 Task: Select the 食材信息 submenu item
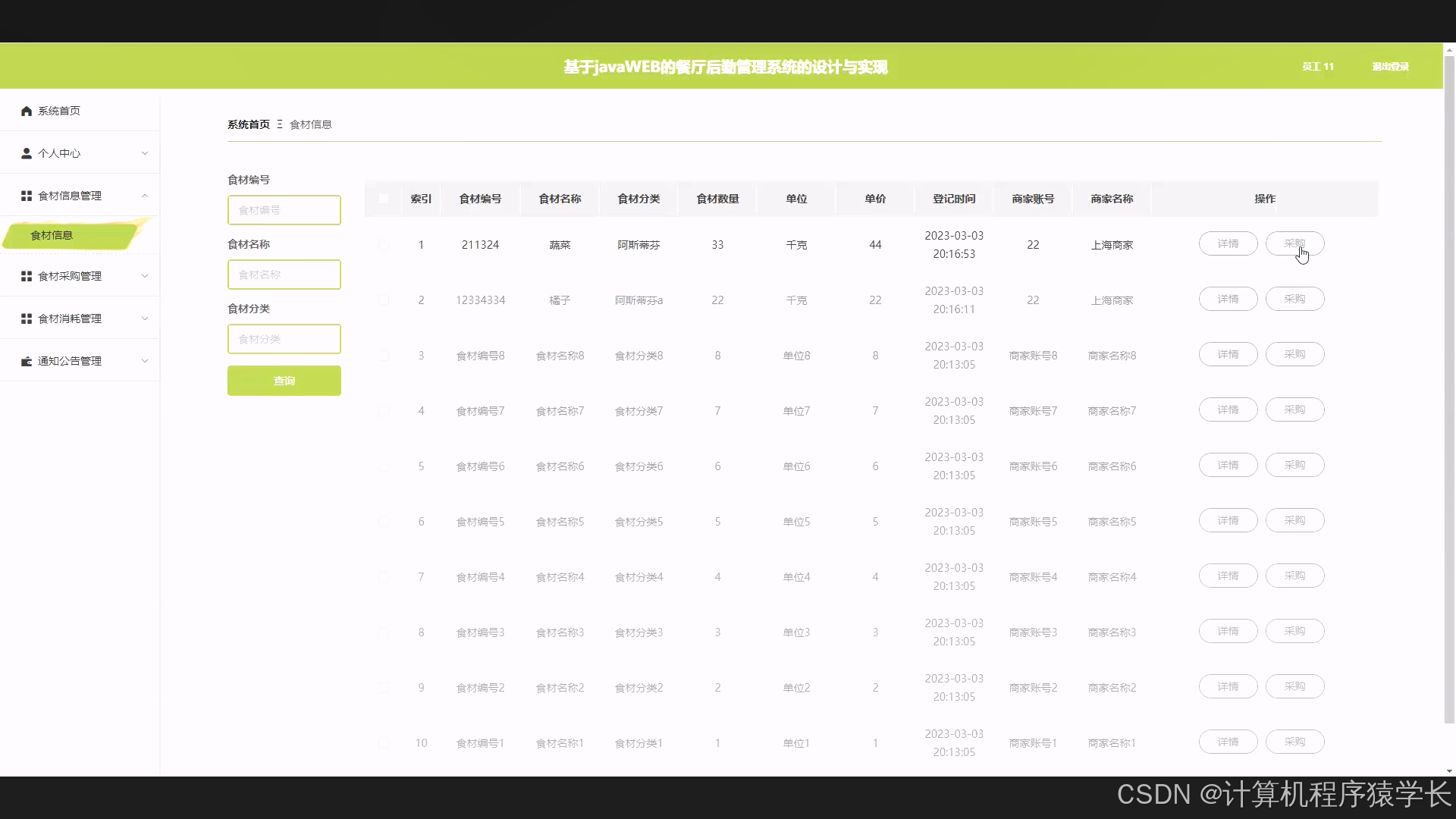coord(52,235)
